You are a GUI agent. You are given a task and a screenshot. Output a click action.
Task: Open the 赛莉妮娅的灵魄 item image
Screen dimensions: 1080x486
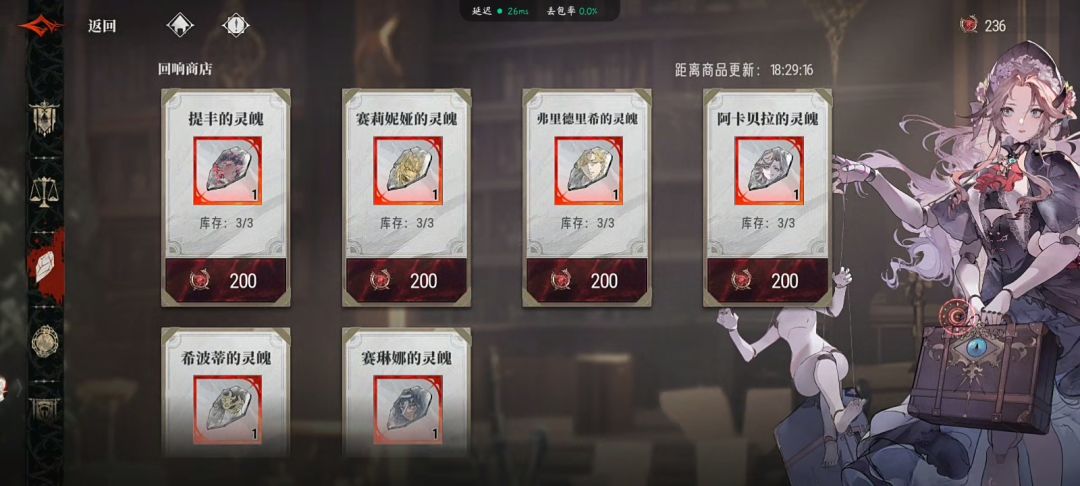click(x=406, y=171)
